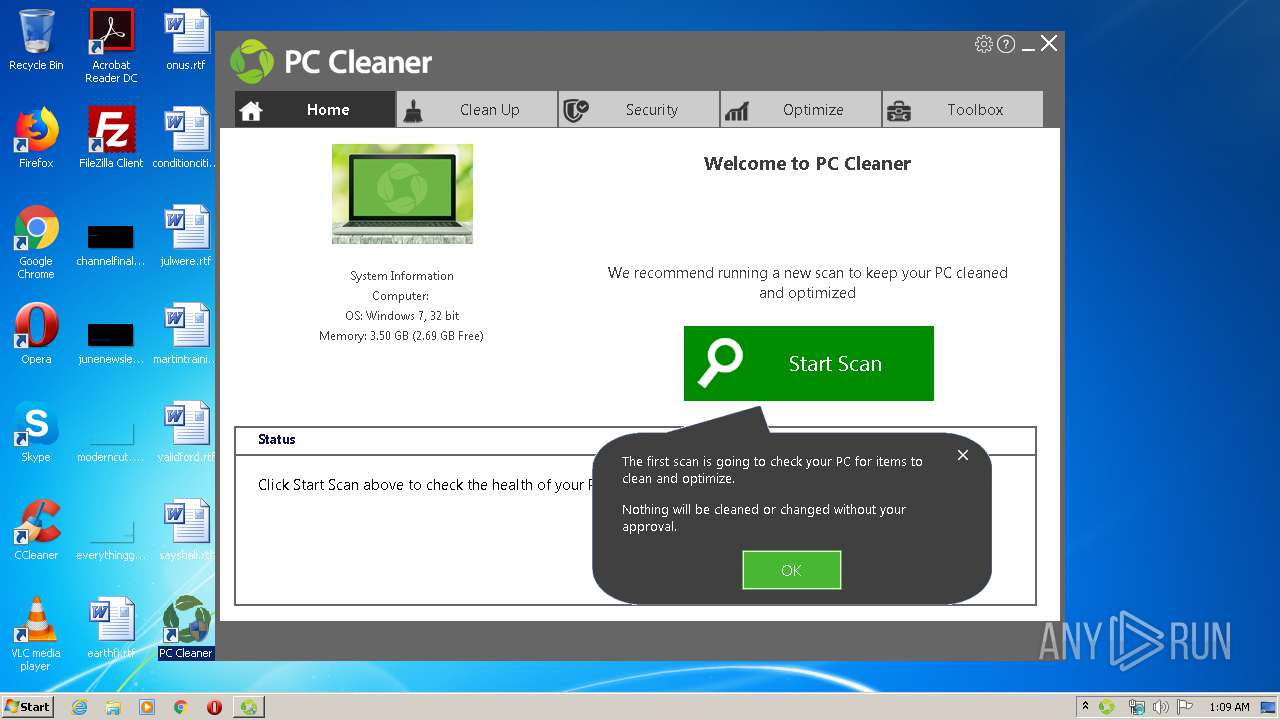This screenshot has height=720, width=1280.
Task: Select the Recycle Bin desktop icon
Action: pyautogui.click(x=36, y=40)
